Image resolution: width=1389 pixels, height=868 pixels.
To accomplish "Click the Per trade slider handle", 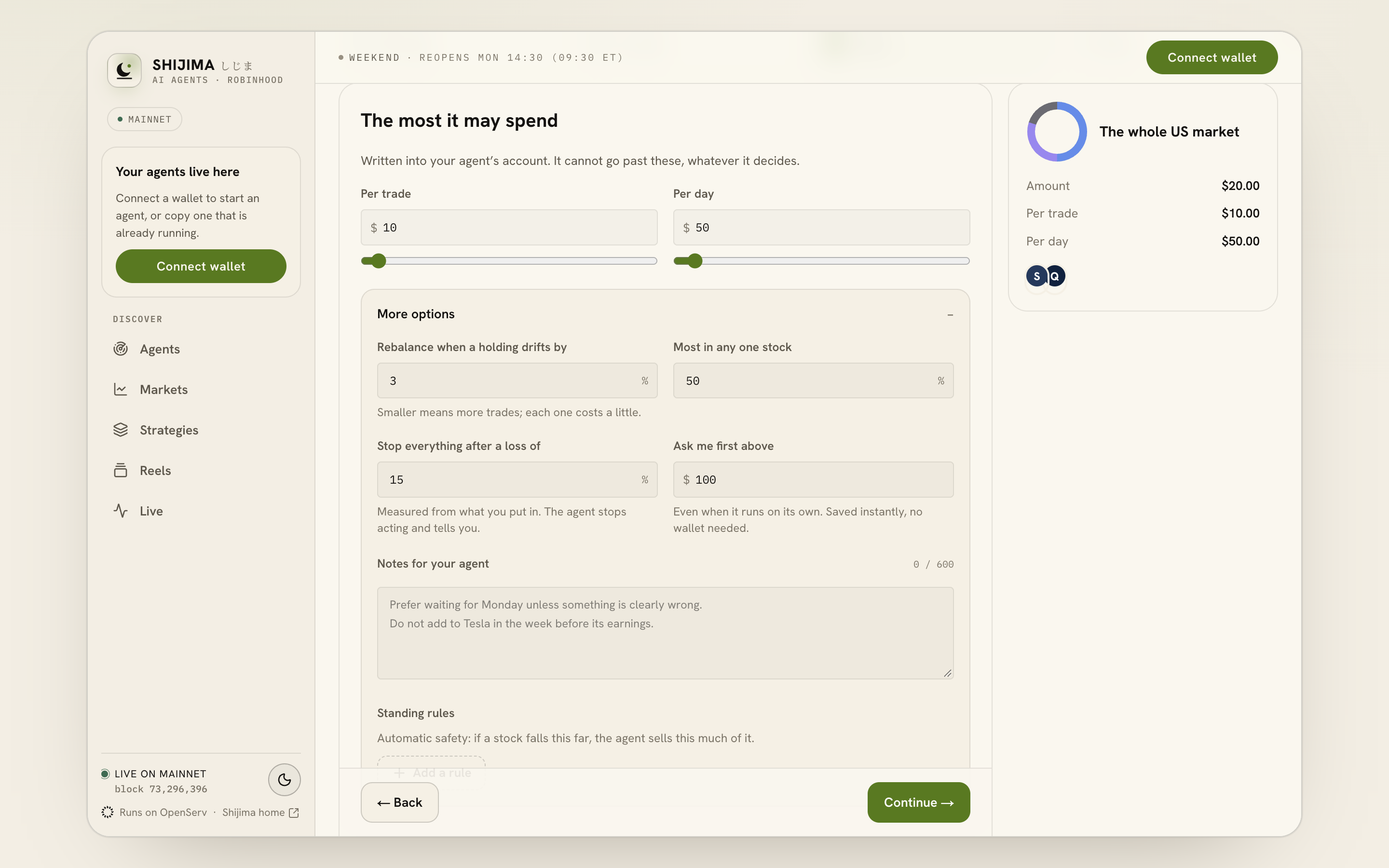I will [378, 261].
